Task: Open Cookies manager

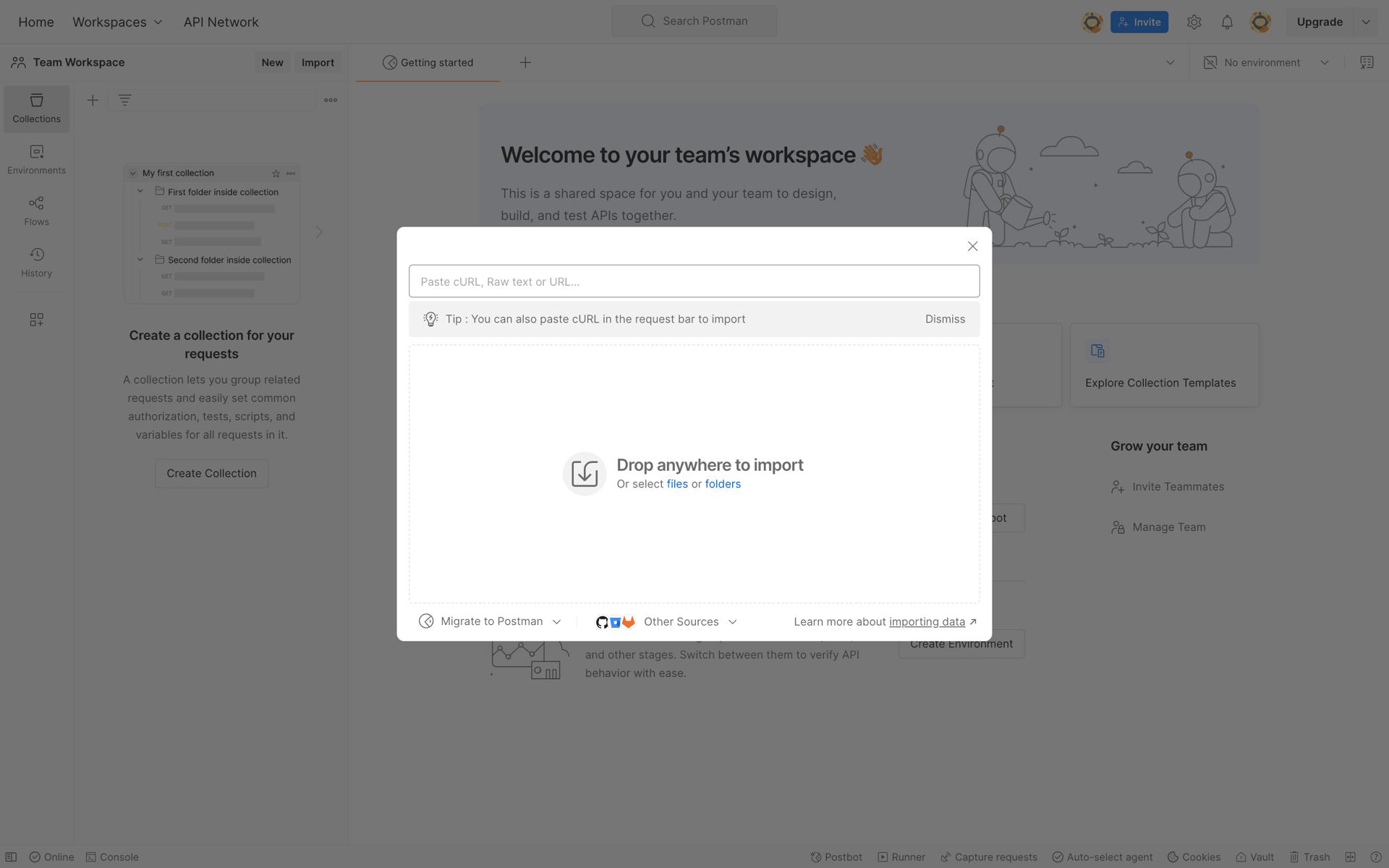Action: (x=1194, y=857)
